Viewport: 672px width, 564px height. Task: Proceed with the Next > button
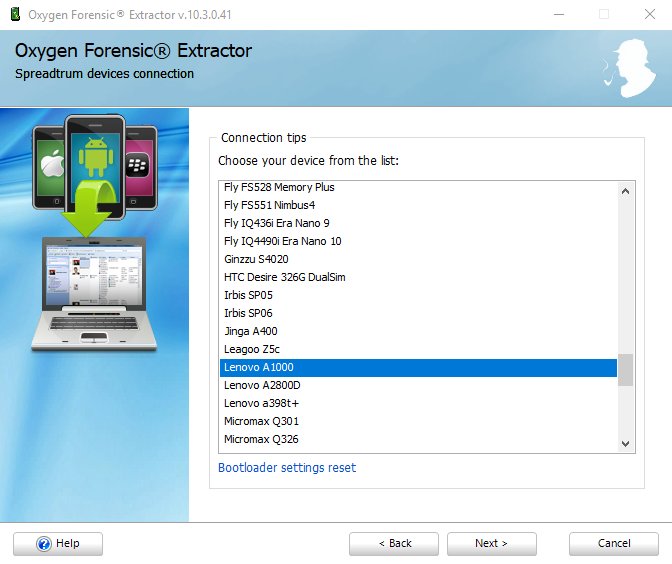(x=492, y=543)
